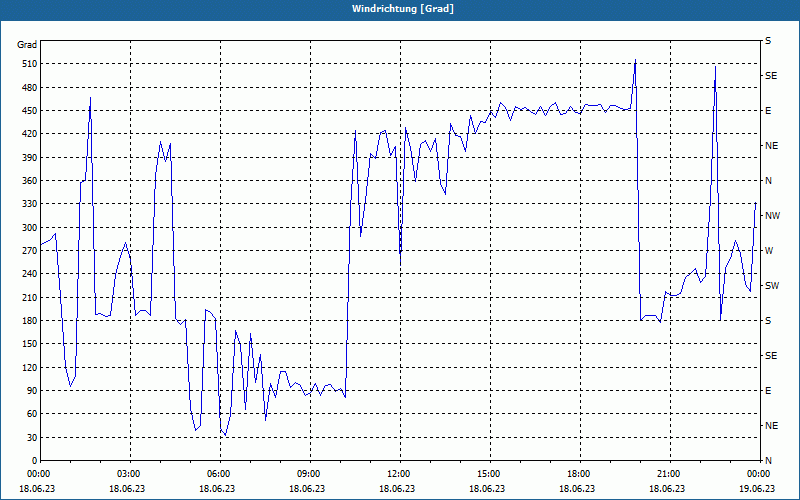Click the N compass label level with 360
Screen dimensions: 800x500
click(x=768, y=181)
